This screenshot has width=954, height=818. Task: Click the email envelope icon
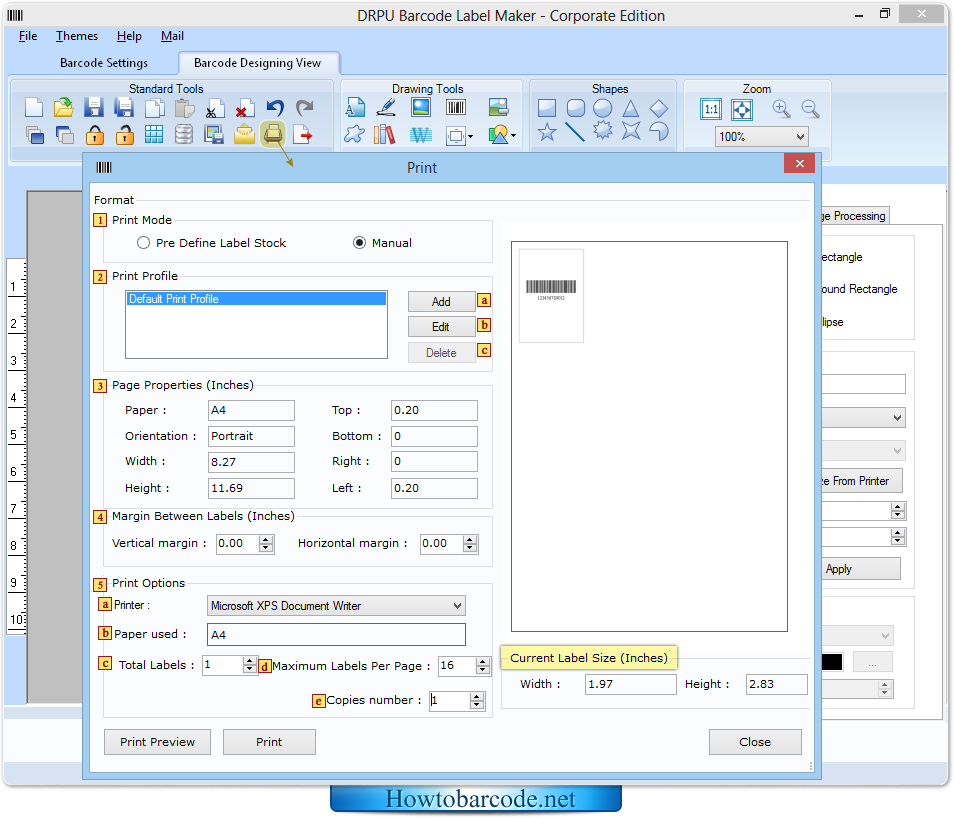tap(244, 134)
